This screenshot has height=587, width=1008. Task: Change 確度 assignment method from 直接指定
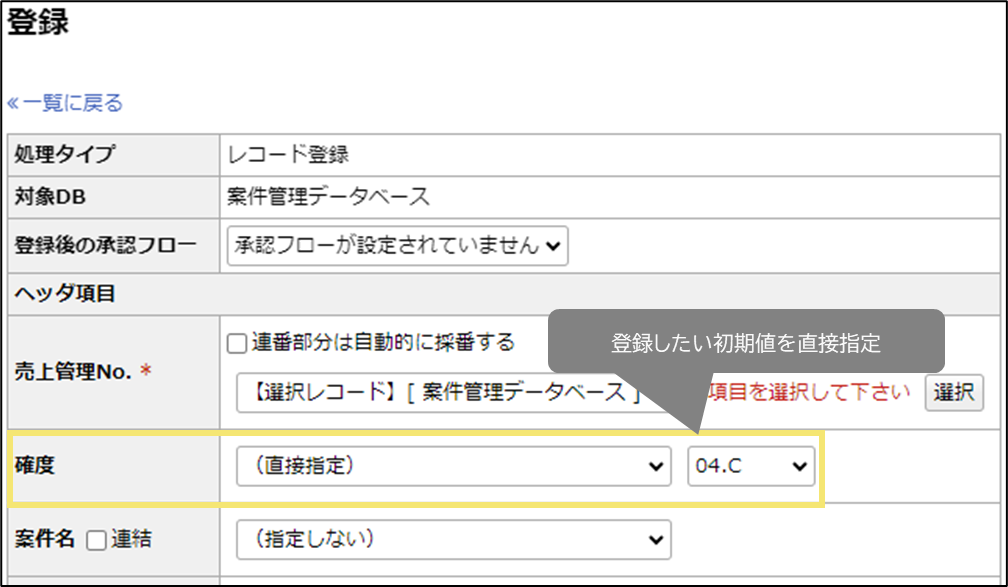pos(454,465)
